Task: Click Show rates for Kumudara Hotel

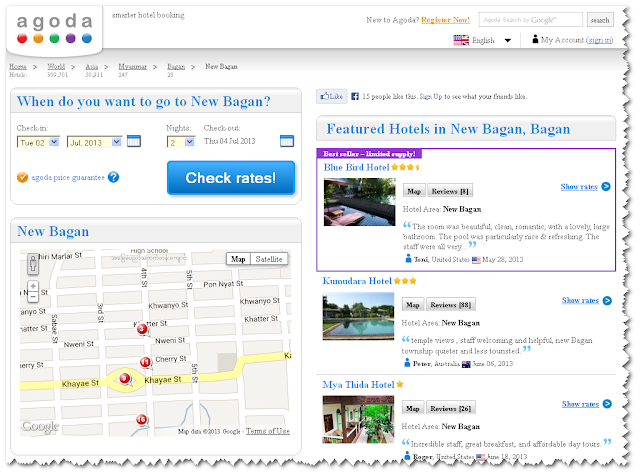Action: click(580, 300)
